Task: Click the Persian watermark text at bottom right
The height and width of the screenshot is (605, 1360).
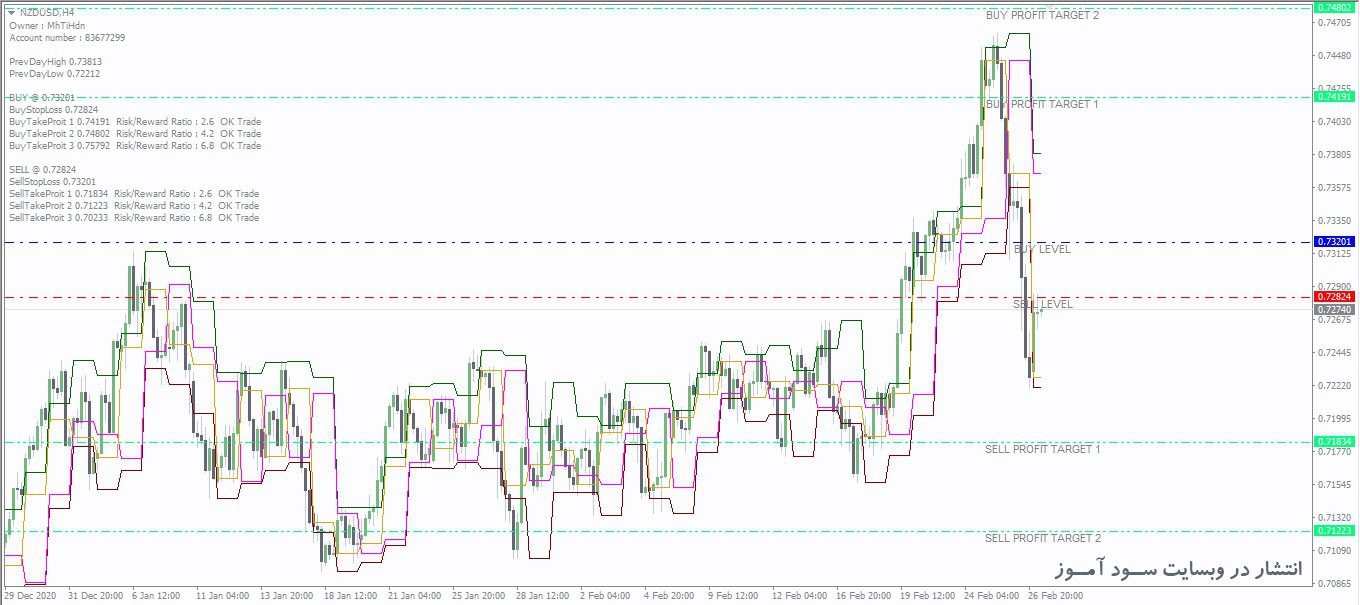Action: 1179,569
